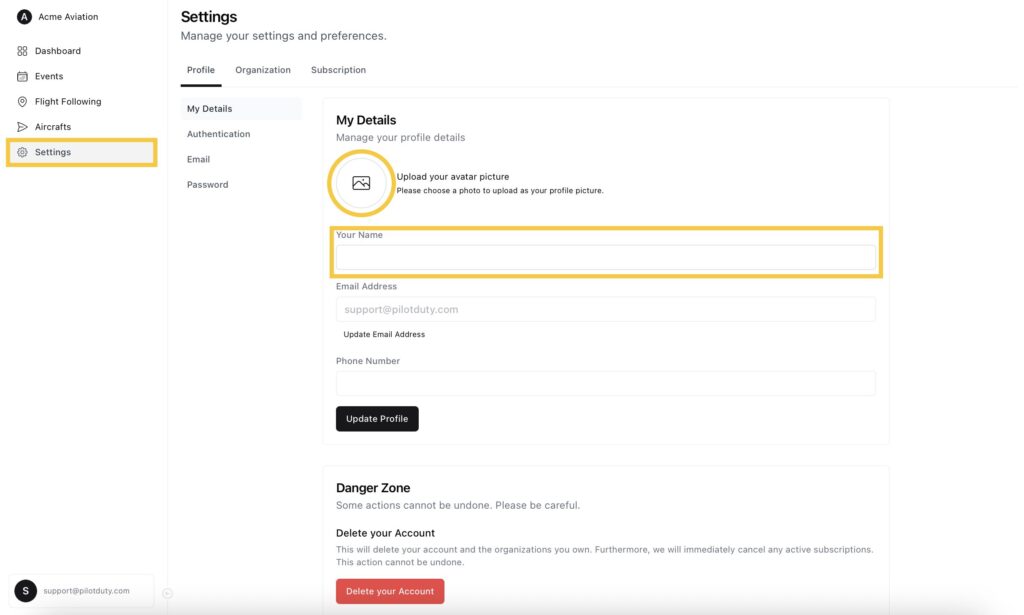Select the Dashboard grid icon
Viewport: 1024px width, 615px height.
click(22, 50)
